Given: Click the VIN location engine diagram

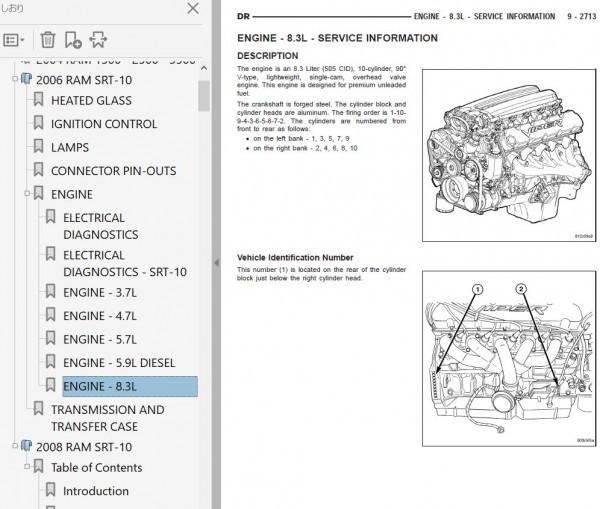Looking at the screenshot, I should 509,359.
